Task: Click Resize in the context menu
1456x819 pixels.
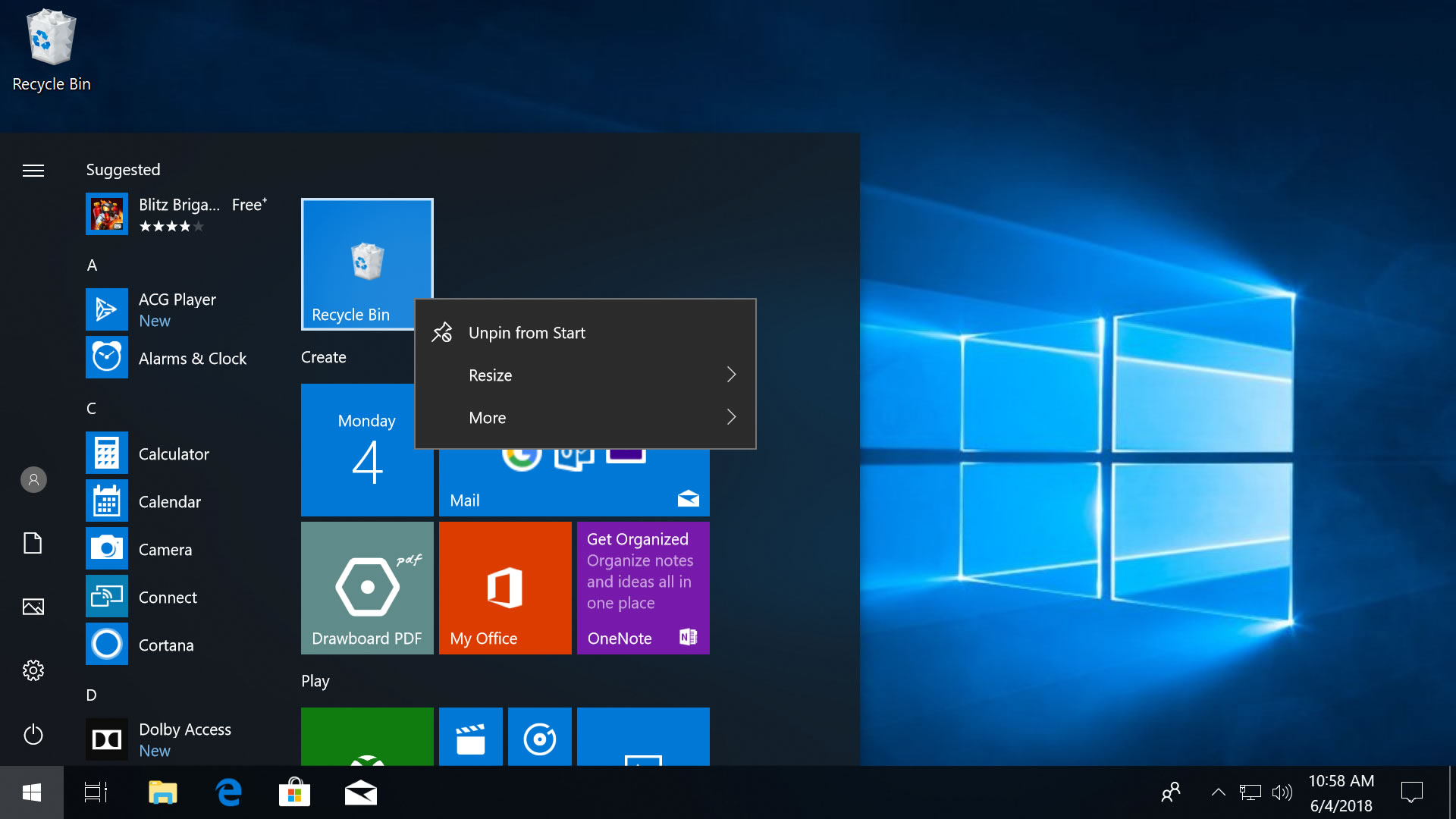Action: (491, 375)
